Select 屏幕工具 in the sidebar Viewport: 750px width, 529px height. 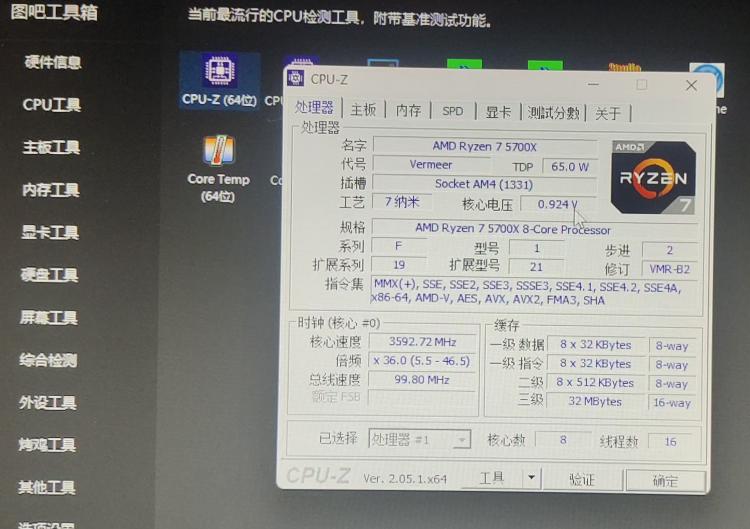coord(49,317)
